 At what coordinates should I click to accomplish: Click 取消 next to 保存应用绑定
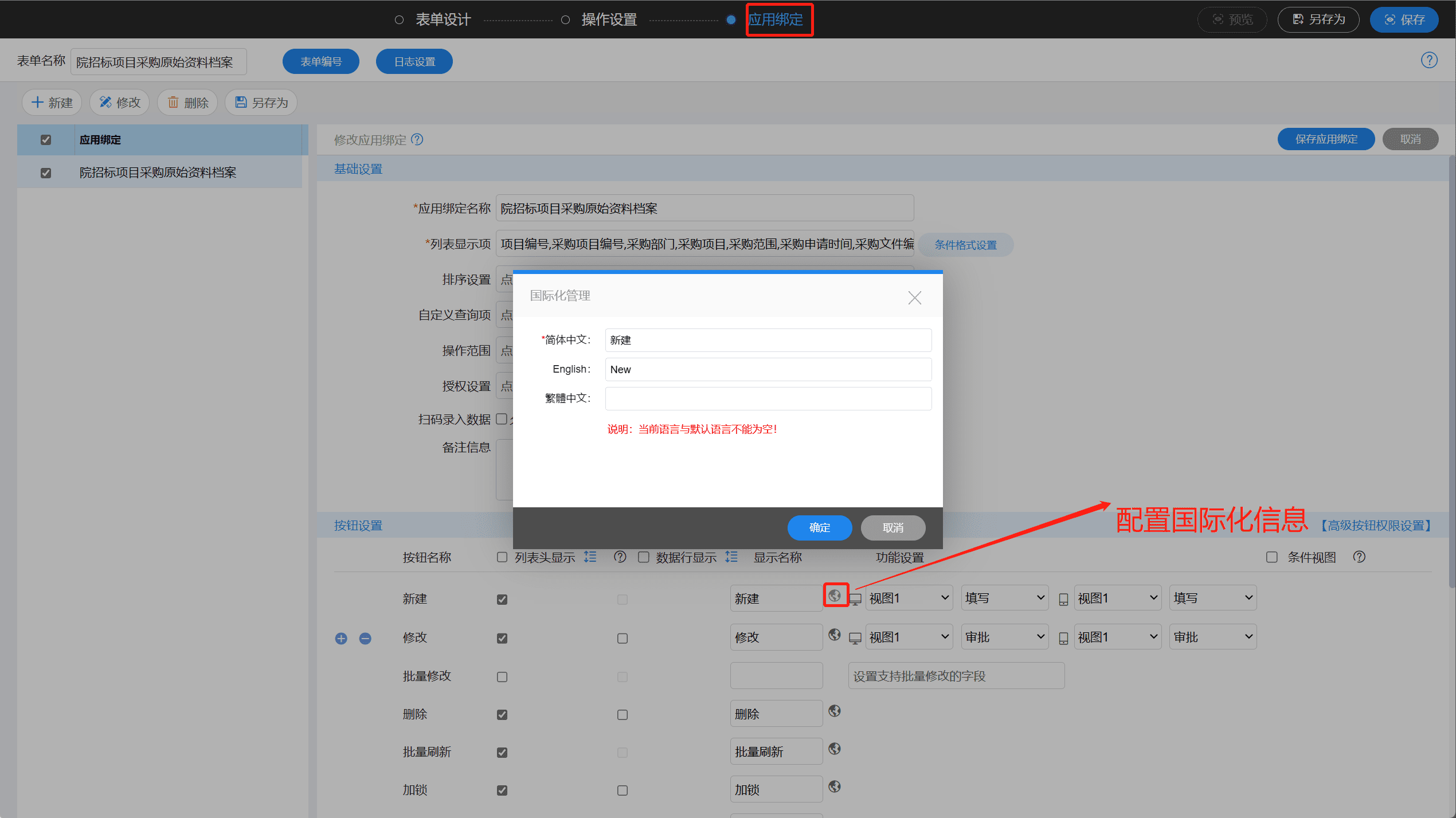(x=1411, y=139)
